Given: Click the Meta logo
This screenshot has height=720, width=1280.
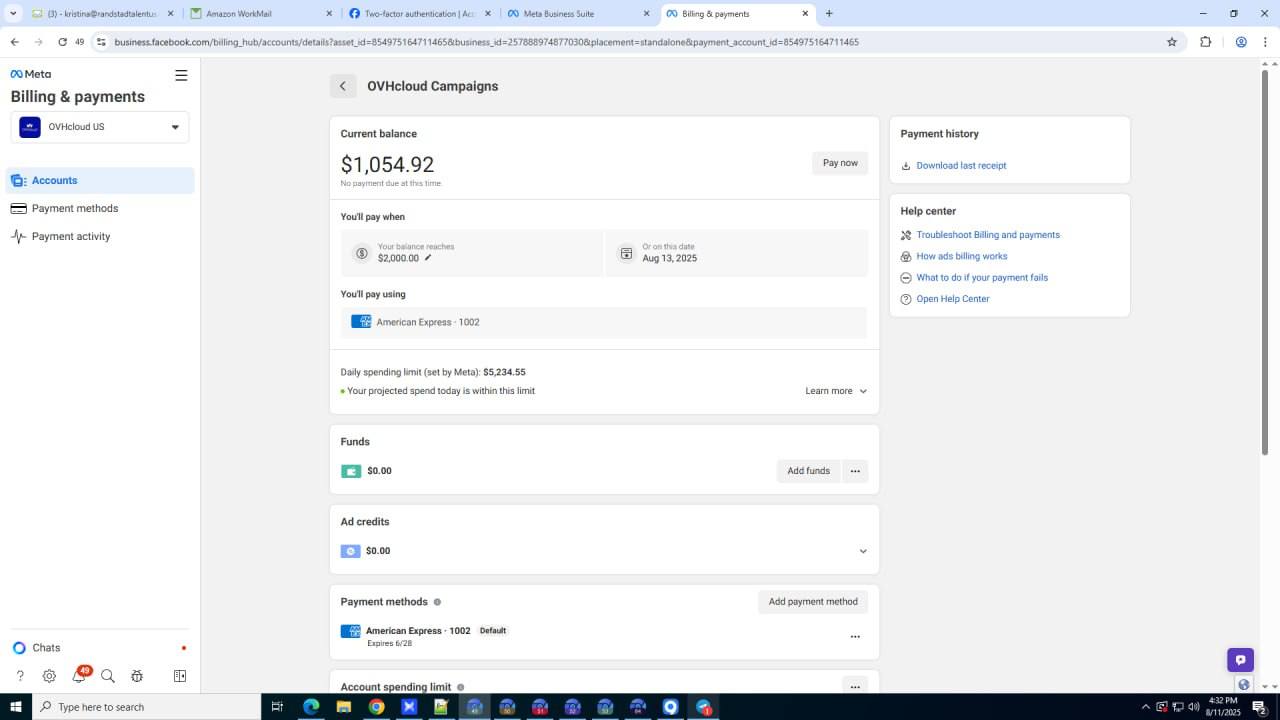Looking at the screenshot, I should pos(31,74).
